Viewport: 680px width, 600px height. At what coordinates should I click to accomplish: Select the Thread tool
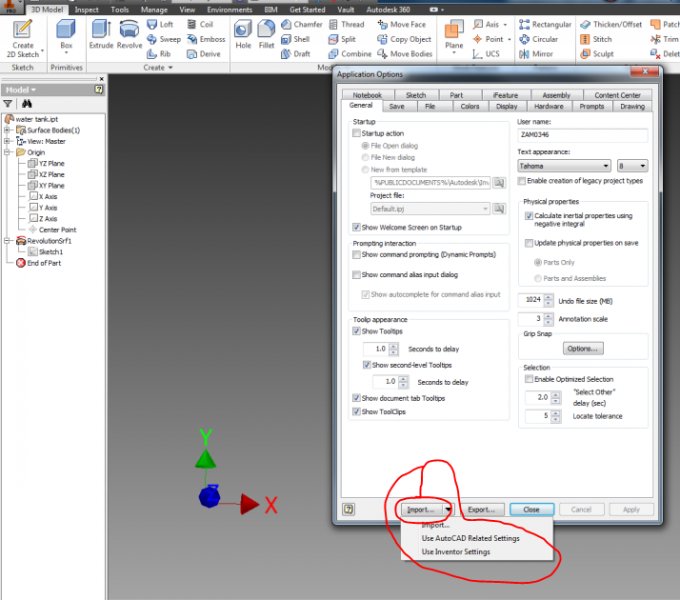coord(347,24)
